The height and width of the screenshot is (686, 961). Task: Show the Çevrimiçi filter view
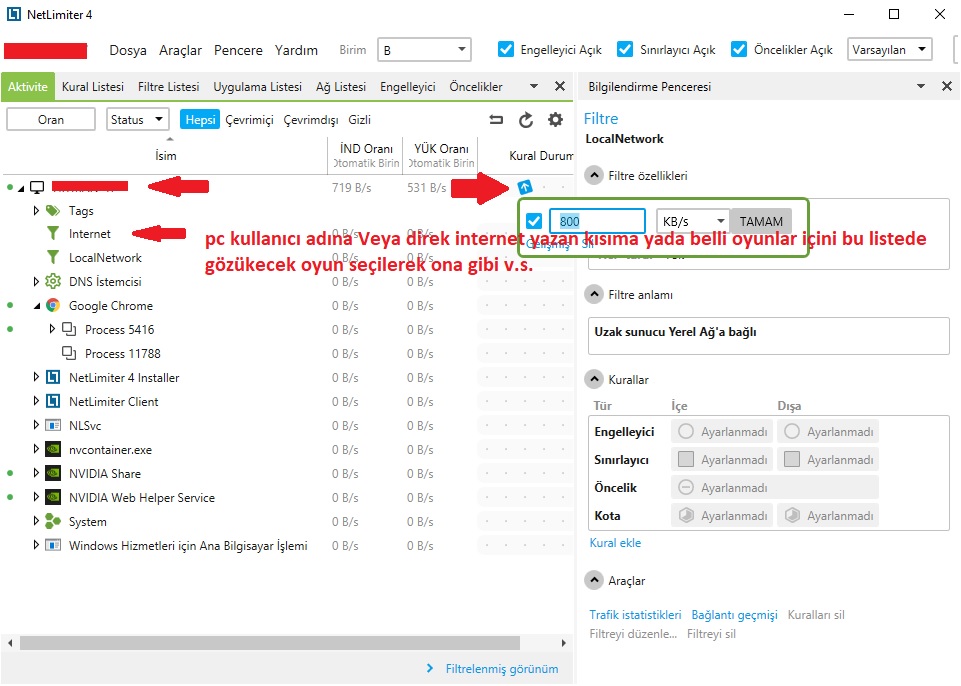[249, 120]
